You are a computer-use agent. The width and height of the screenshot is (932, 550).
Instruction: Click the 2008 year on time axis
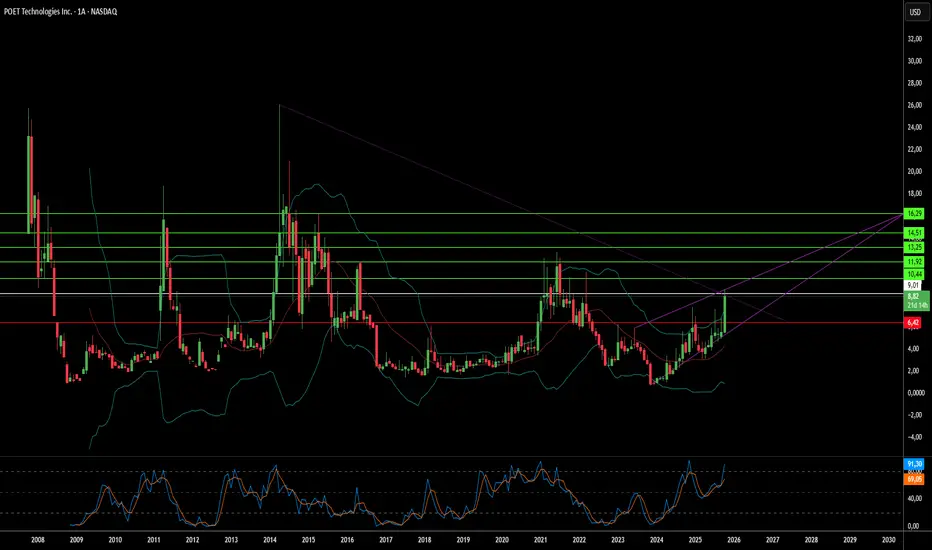tap(37, 540)
